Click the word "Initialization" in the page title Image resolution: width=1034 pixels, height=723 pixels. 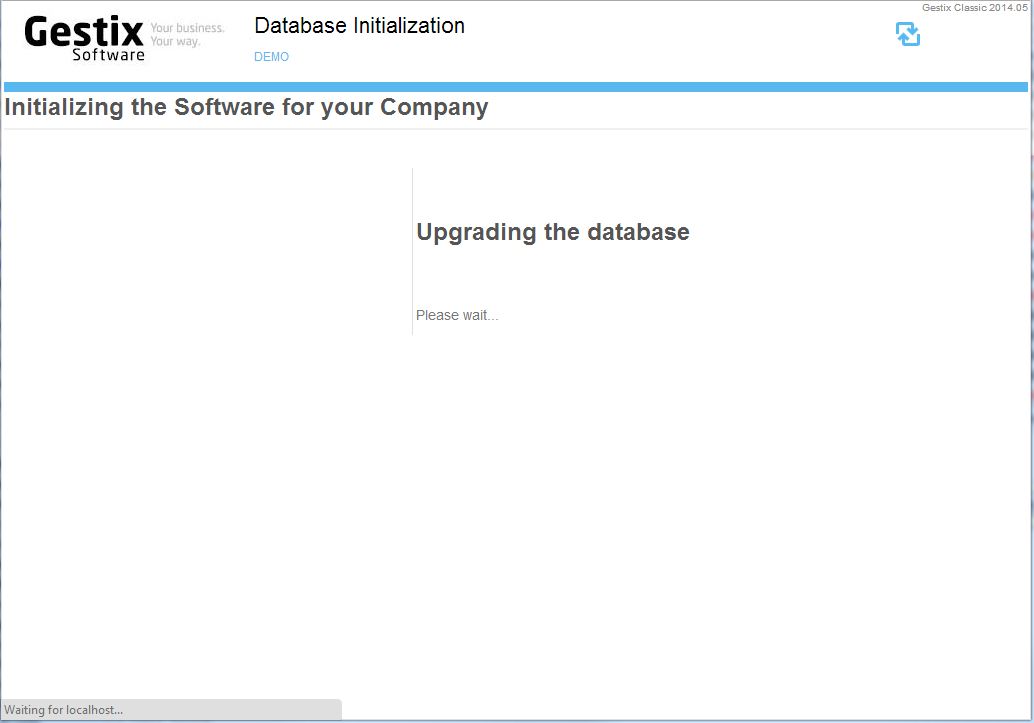[x=409, y=26]
